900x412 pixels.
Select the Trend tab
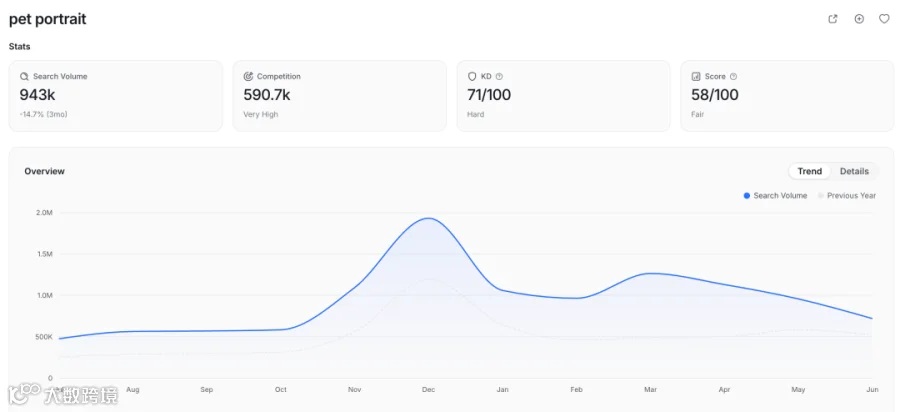tap(810, 171)
